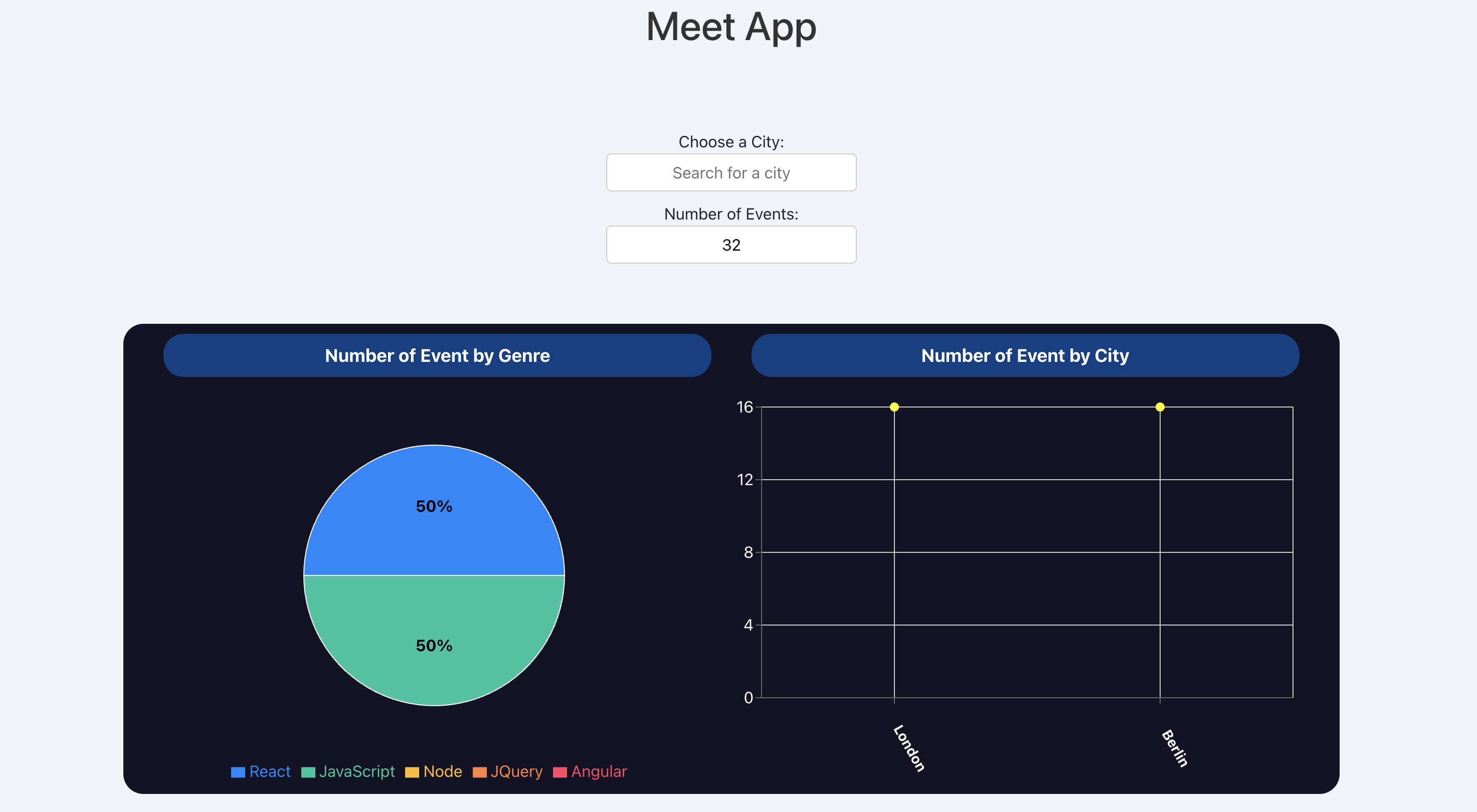This screenshot has width=1477, height=812.
Task: Select the JavaScript legend label
Action: pyautogui.click(x=356, y=771)
